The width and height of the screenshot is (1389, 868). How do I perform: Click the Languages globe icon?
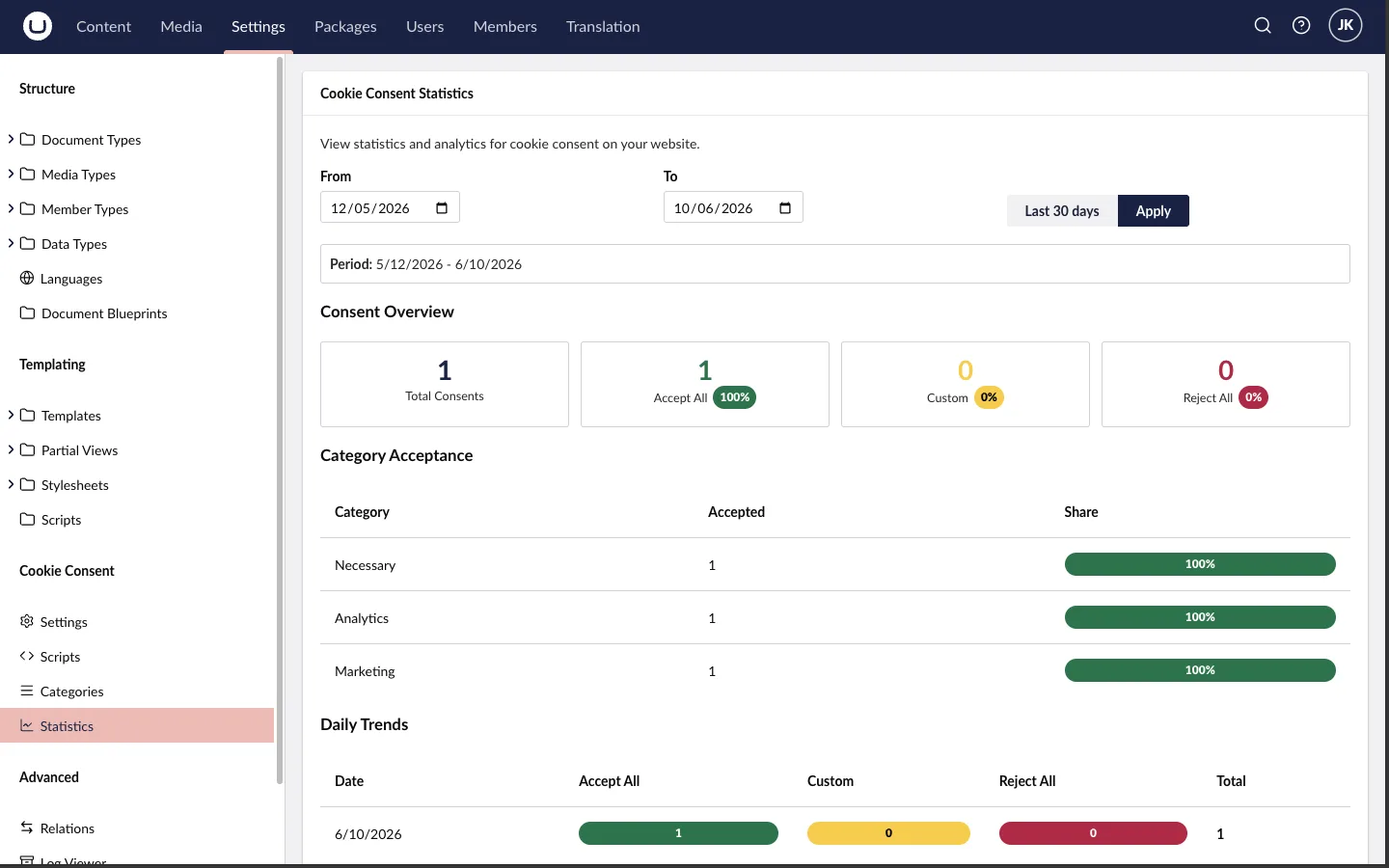(x=27, y=279)
